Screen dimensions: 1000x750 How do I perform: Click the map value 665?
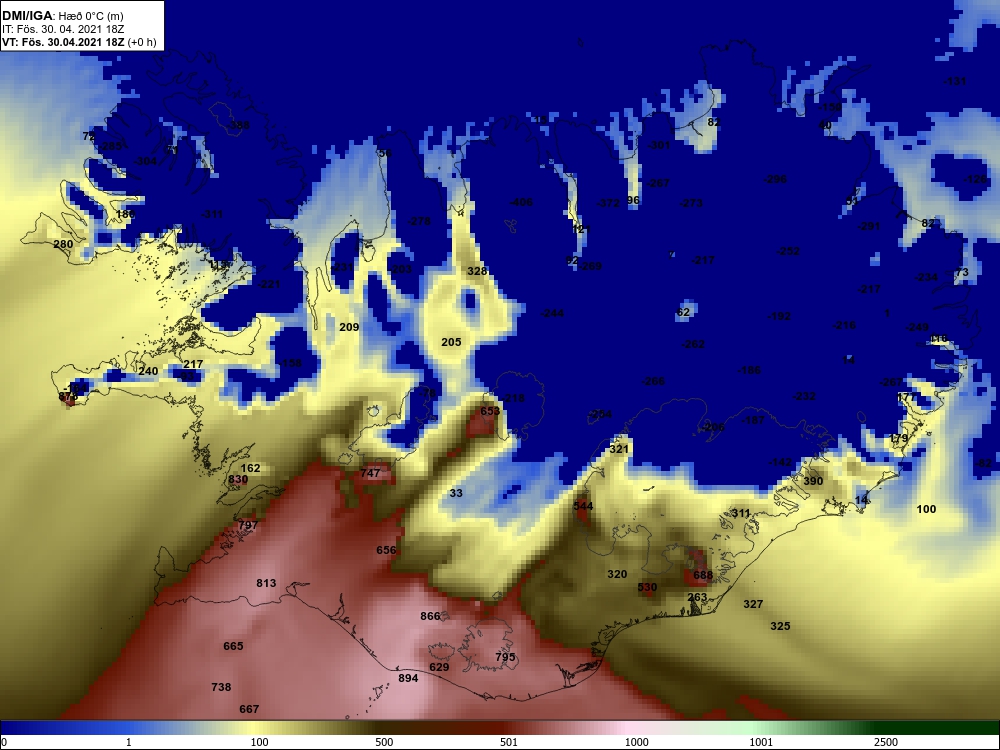pyautogui.click(x=233, y=646)
